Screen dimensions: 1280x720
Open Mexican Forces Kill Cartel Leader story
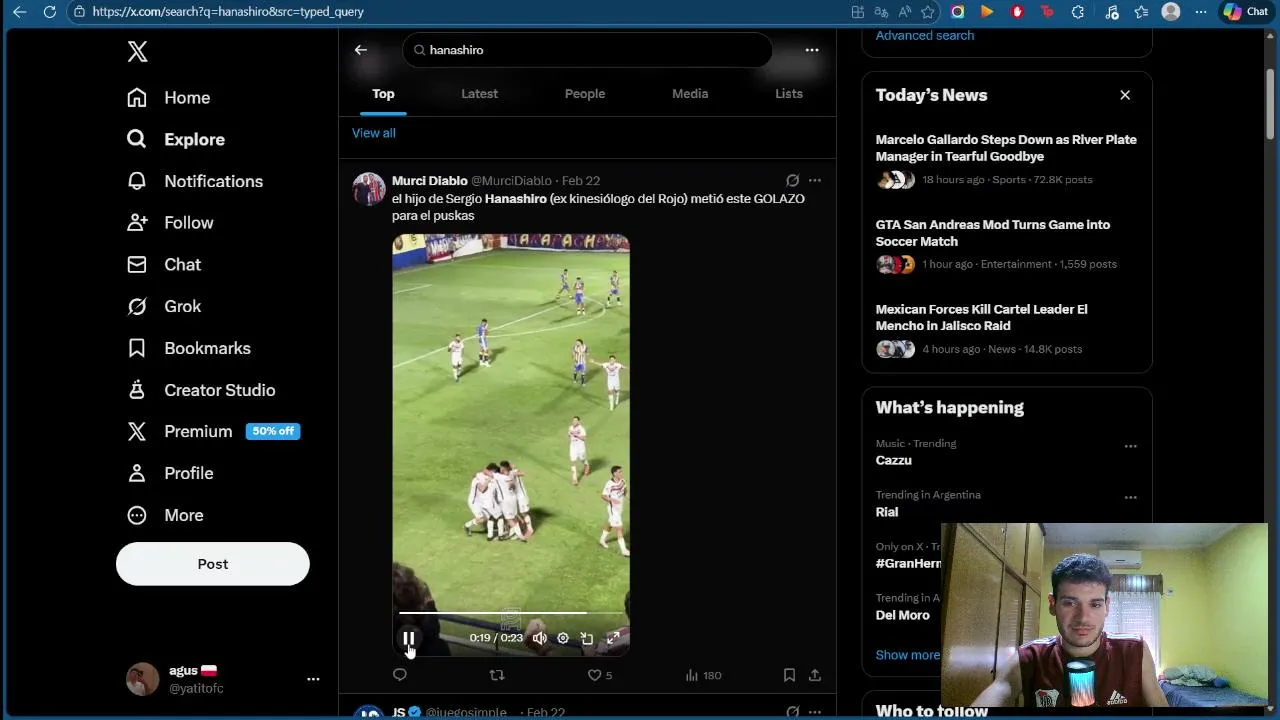click(x=1007, y=330)
